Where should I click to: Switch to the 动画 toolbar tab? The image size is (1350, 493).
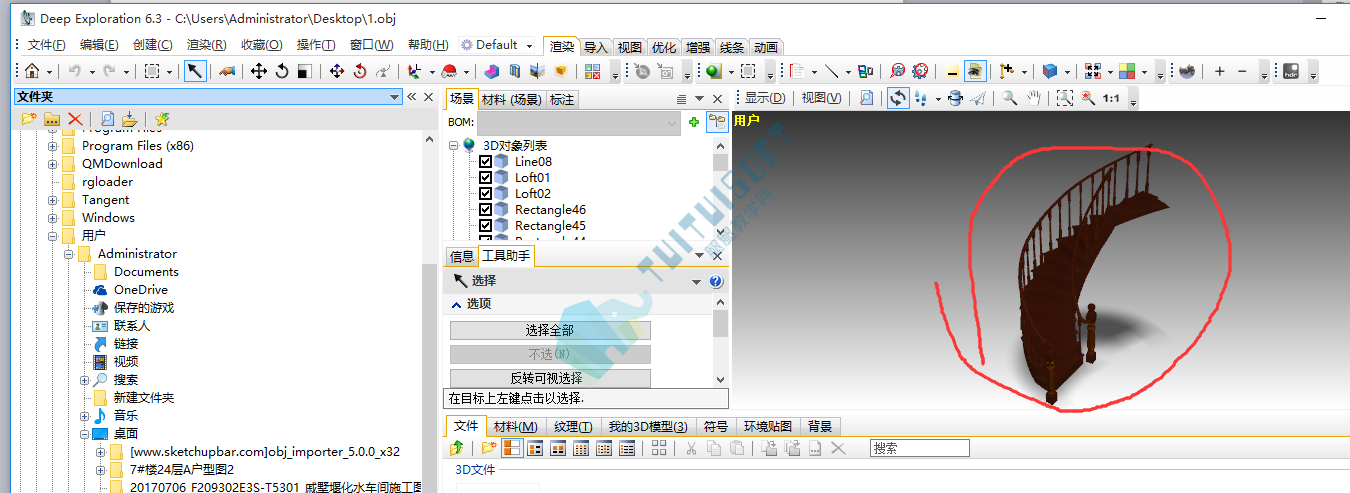766,47
